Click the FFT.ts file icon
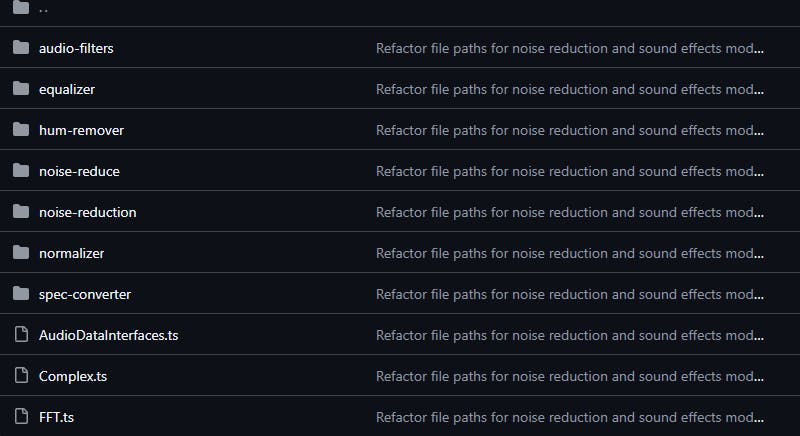The image size is (800, 436). pos(21,417)
